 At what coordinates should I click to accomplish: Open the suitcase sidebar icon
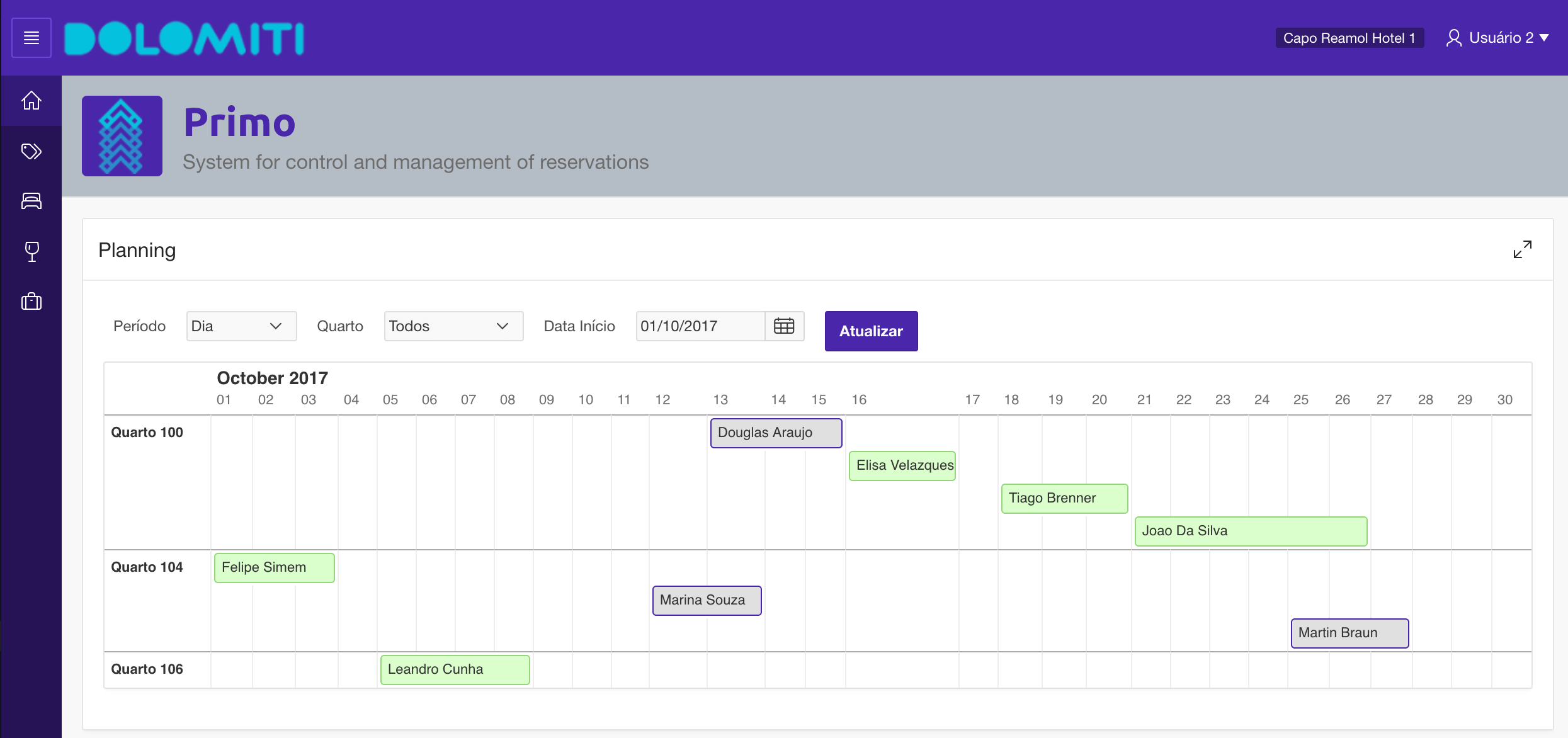31,302
